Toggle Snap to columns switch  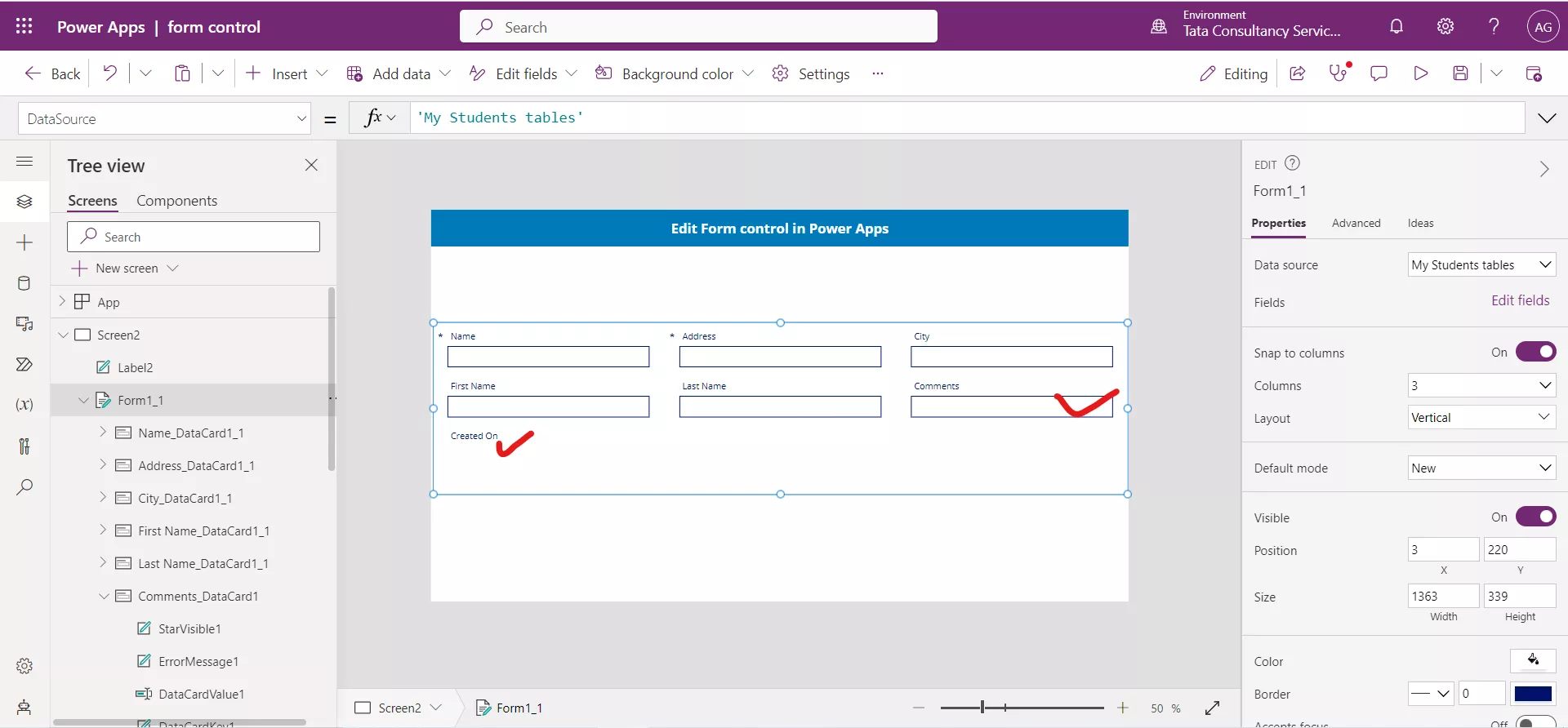pos(1535,352)
